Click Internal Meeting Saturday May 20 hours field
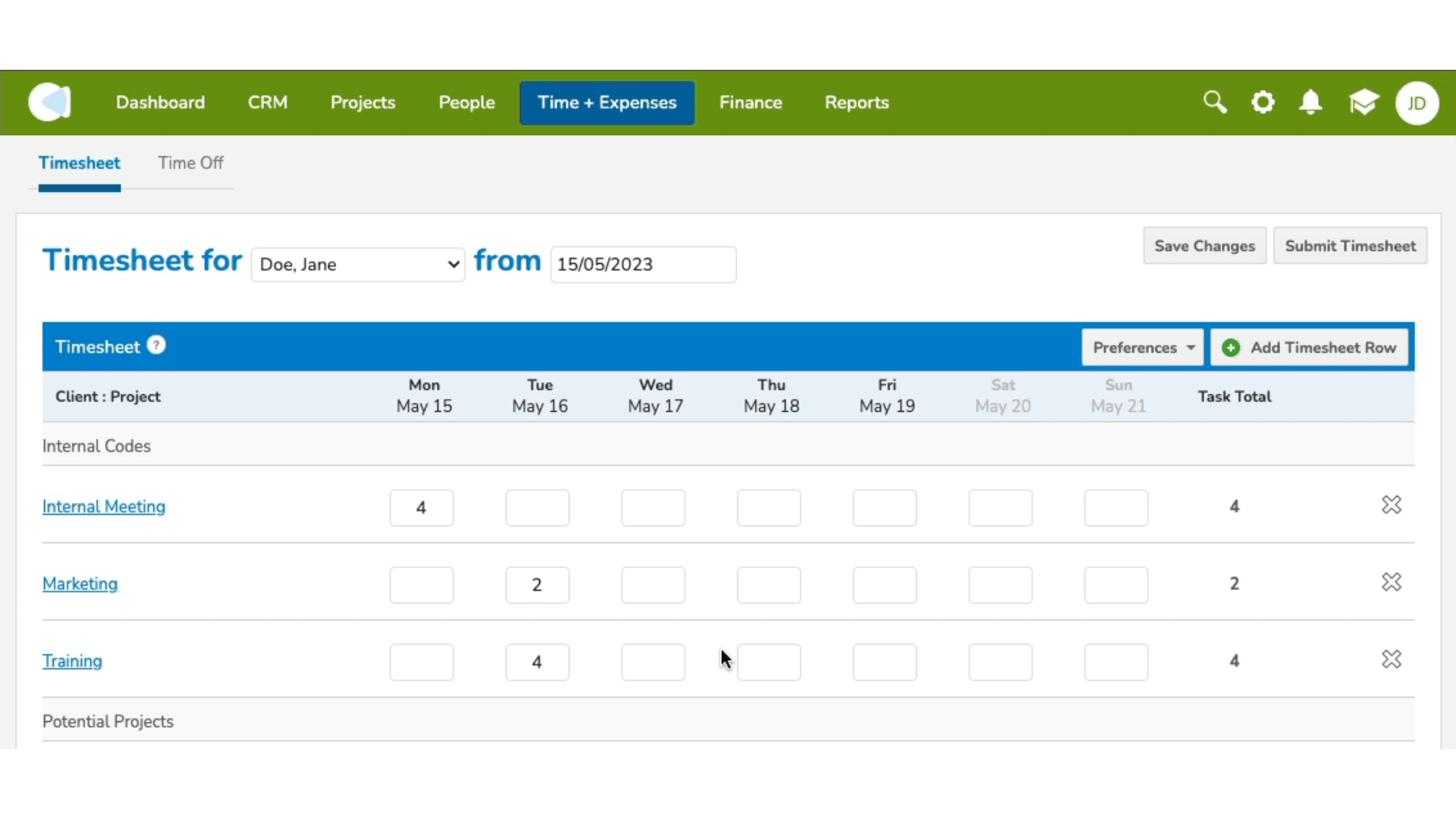 tap(1000, 507)
